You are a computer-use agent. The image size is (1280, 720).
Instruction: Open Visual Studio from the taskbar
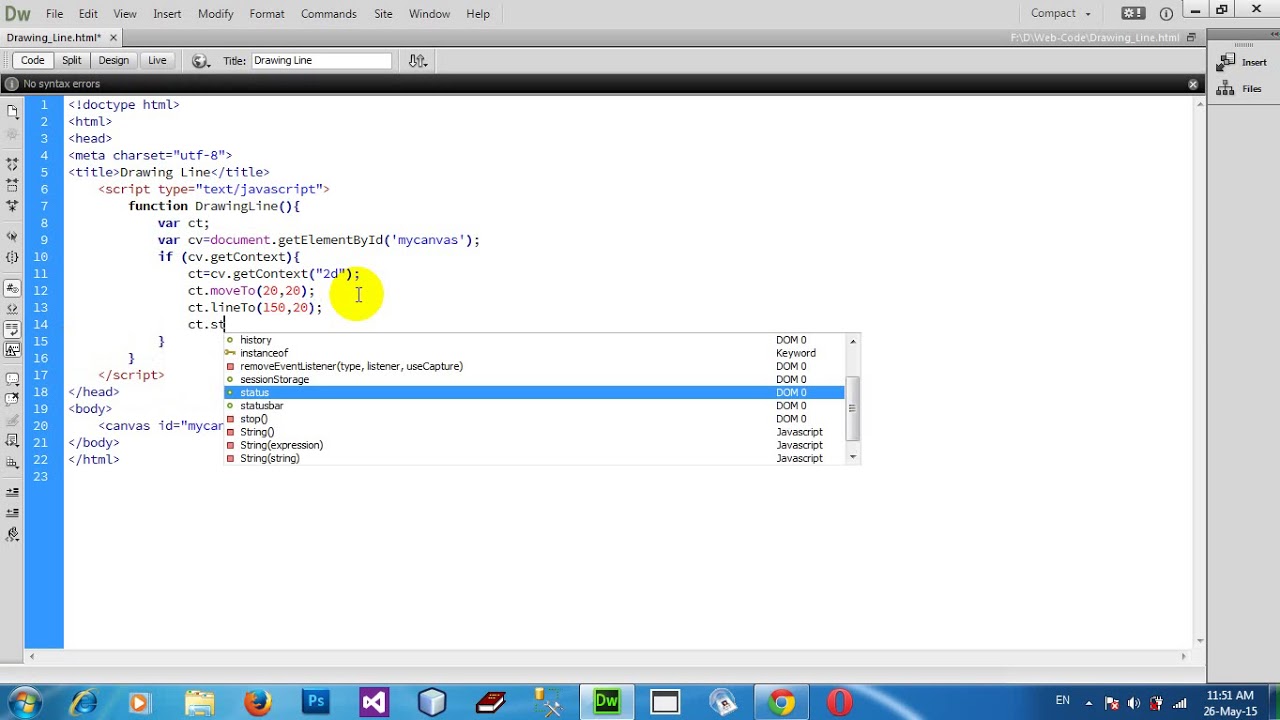point(374,702)
